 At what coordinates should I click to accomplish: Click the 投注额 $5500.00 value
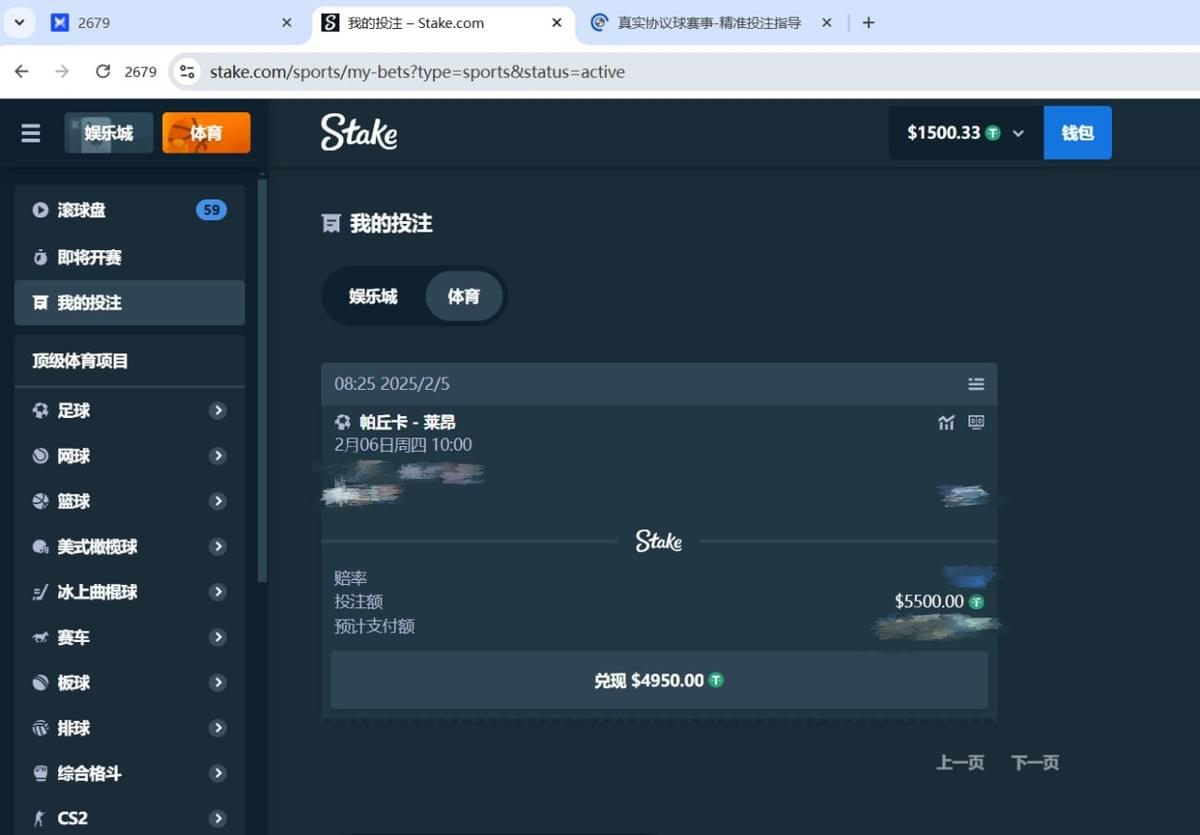coord(929,602)
